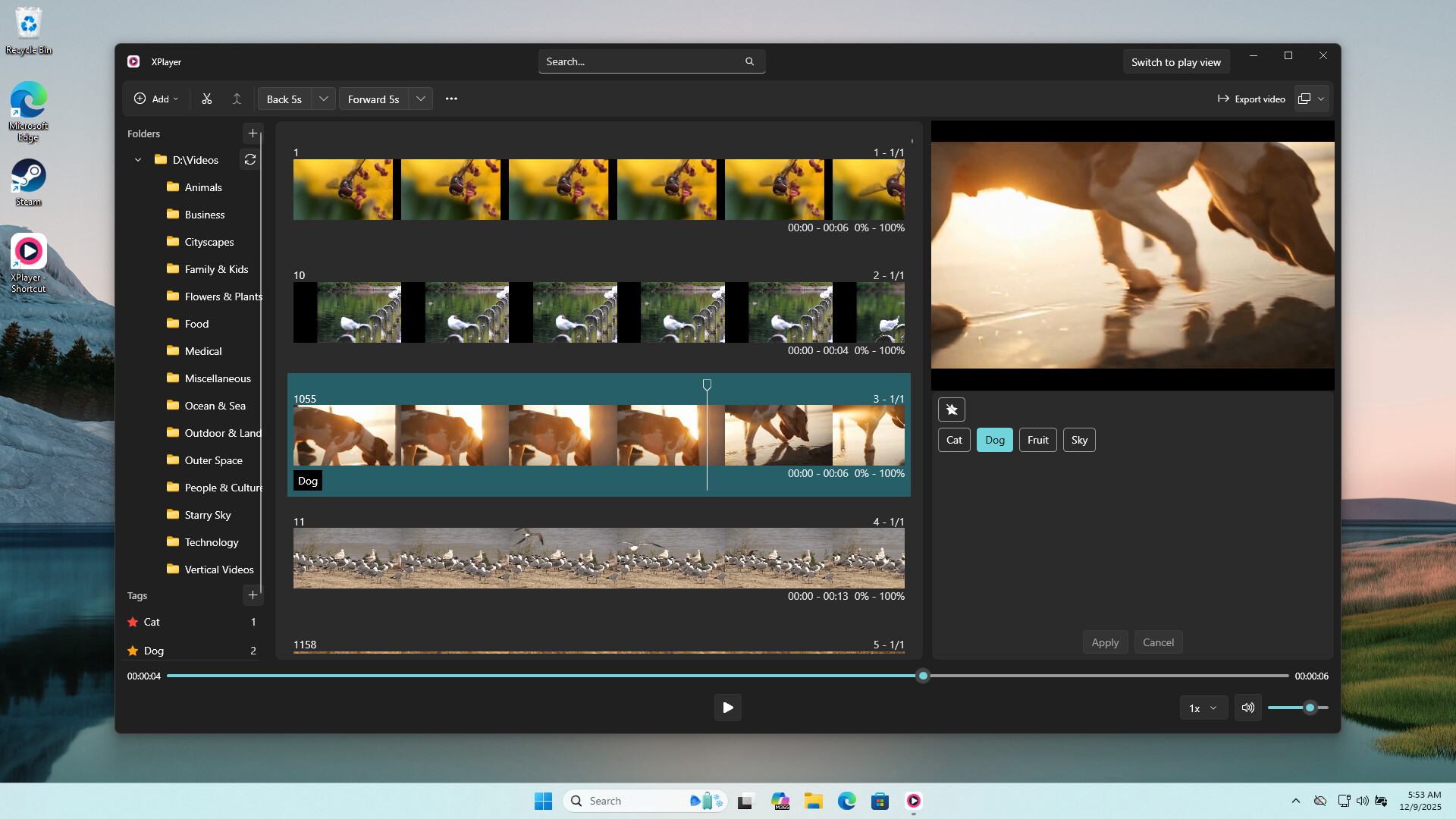Click Switch to play view button
The height and width of the screenshot is (819, 1456).
[1175, 62]
